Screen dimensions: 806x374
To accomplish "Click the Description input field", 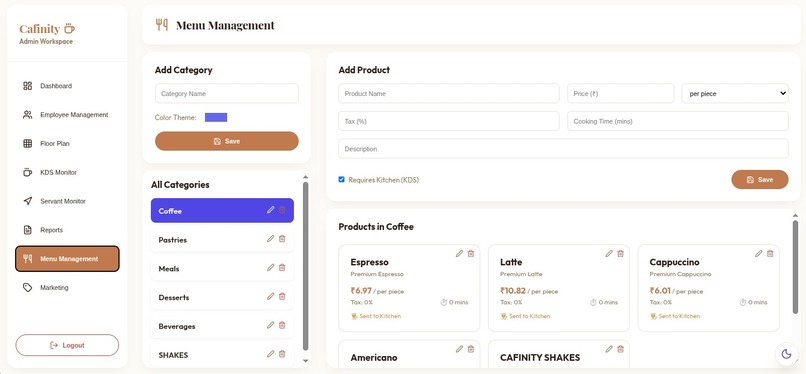I will point(563,148).
